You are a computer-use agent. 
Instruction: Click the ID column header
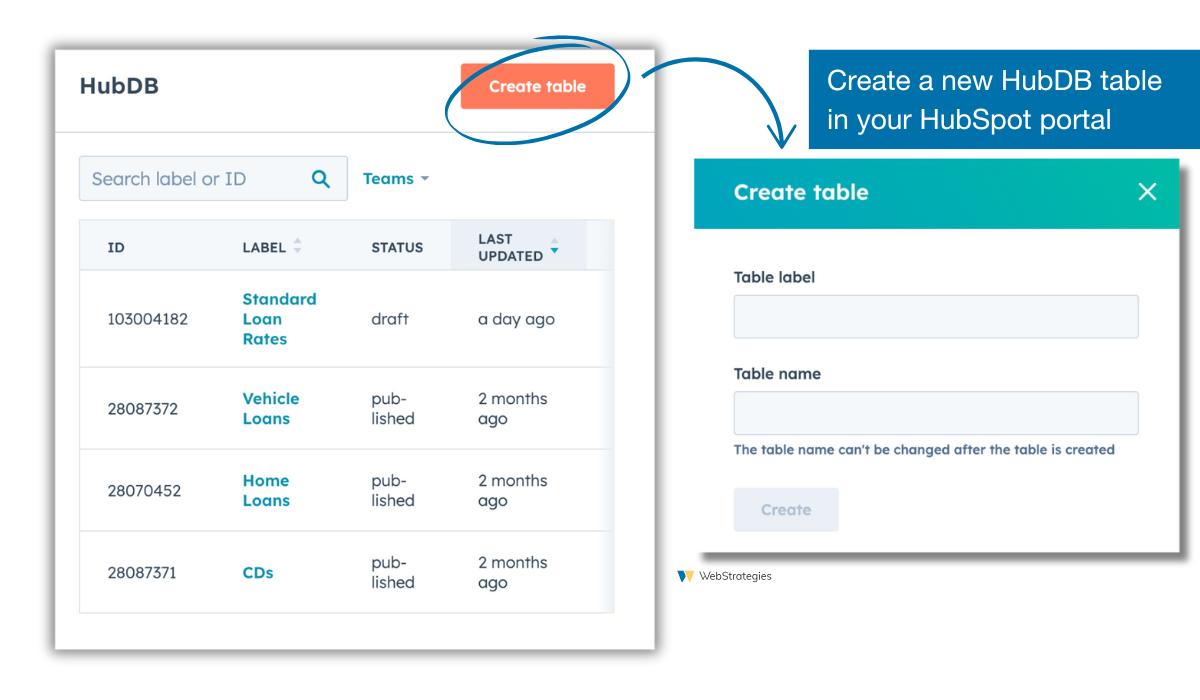click(x=116, y=247)
